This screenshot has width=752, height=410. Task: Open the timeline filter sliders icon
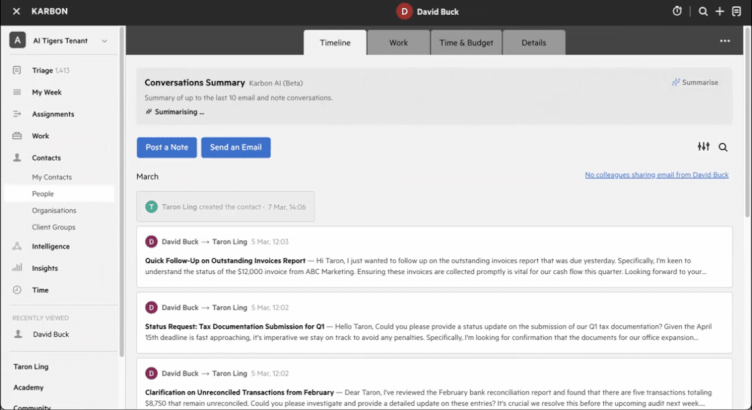pos(704,147)
